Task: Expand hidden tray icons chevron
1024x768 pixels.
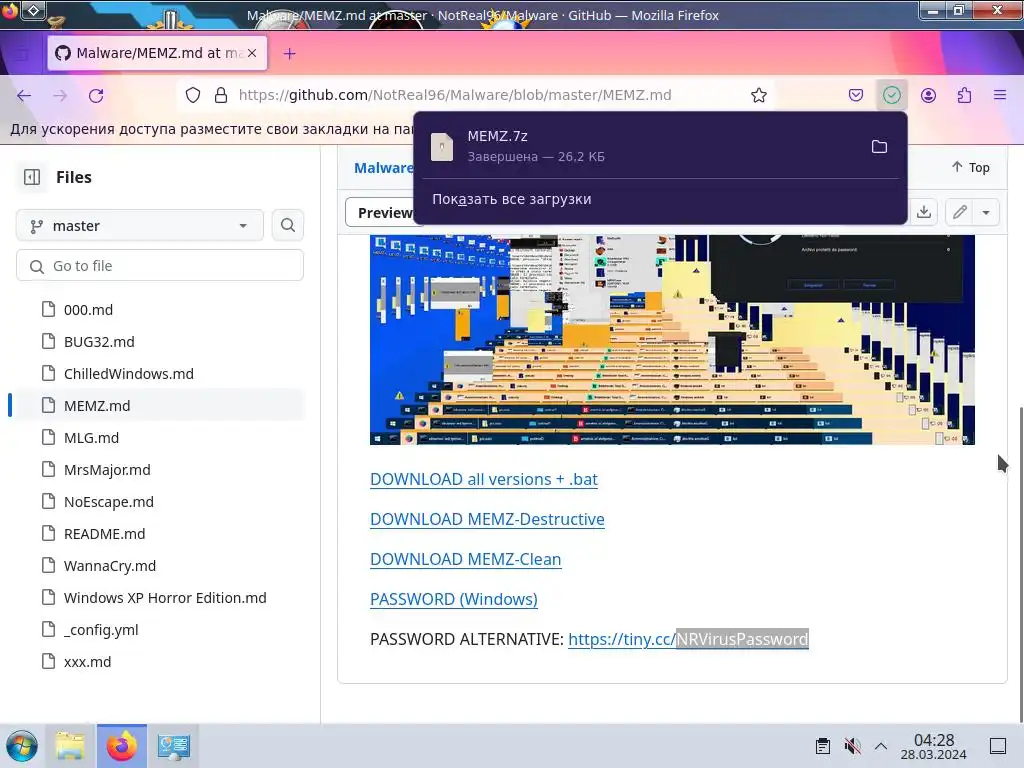Action: (880, 746)
